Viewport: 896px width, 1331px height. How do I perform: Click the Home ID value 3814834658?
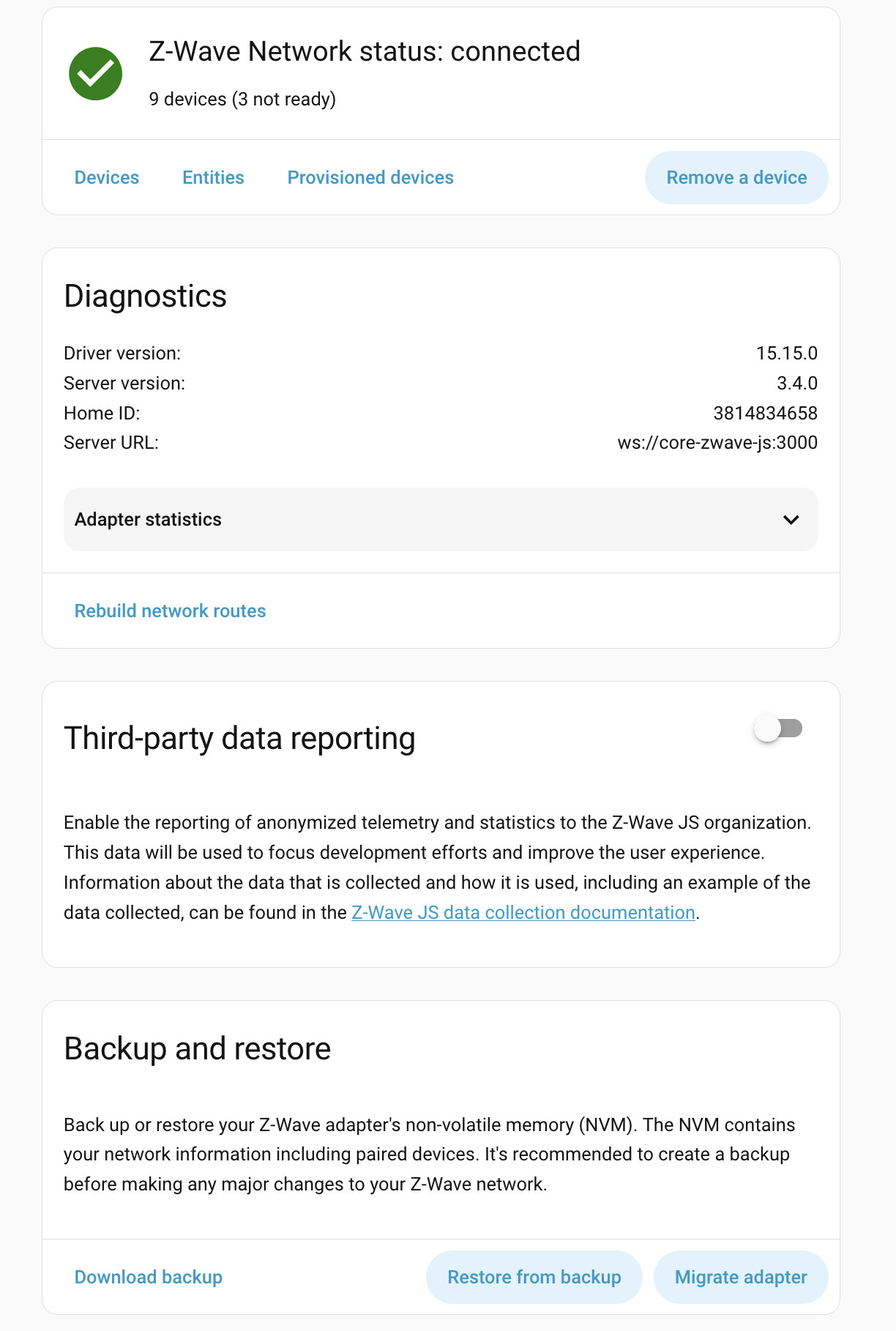(765, 414)
